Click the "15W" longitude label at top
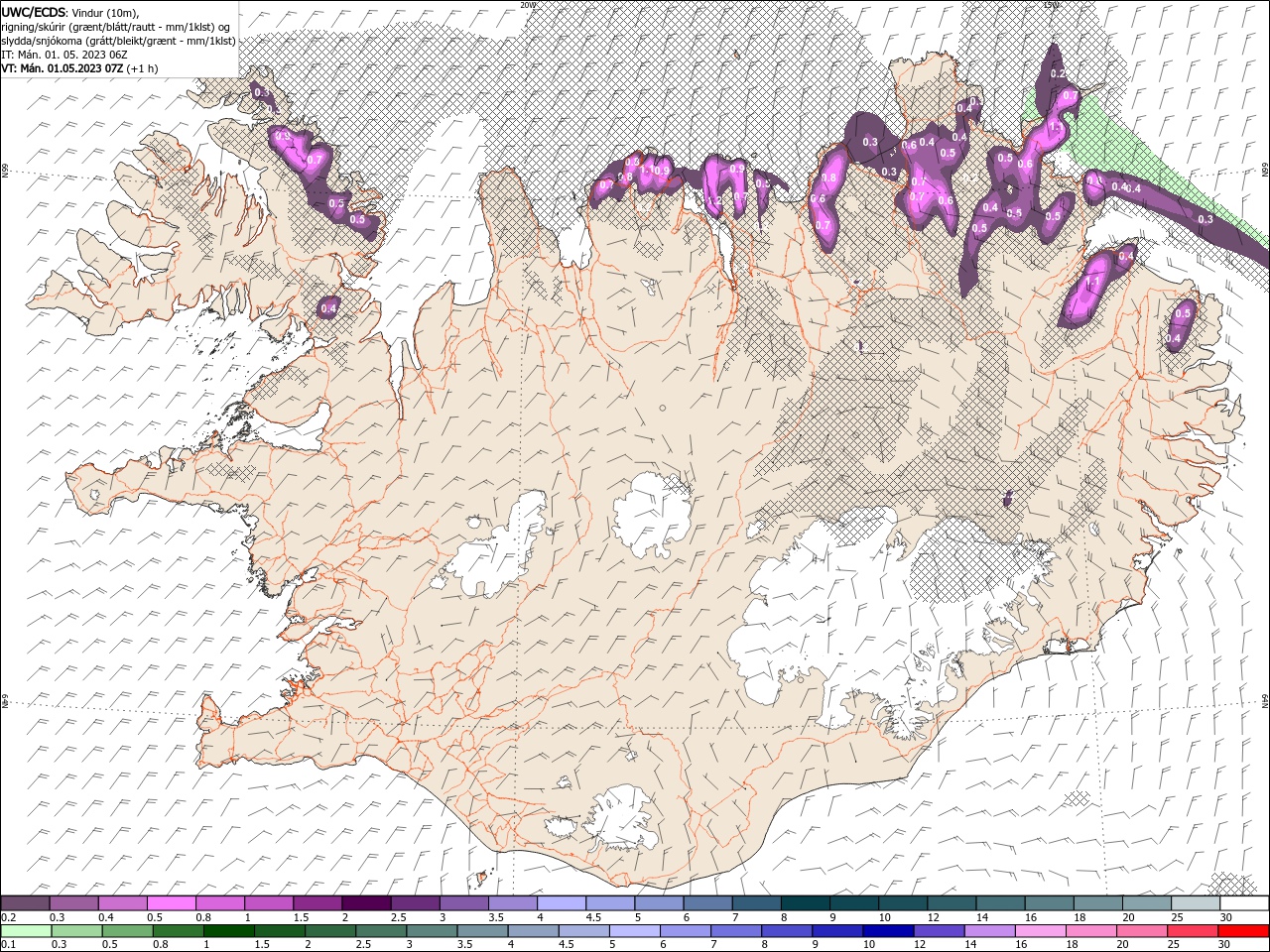1270x952 pixels. (x=1052, y=4)
